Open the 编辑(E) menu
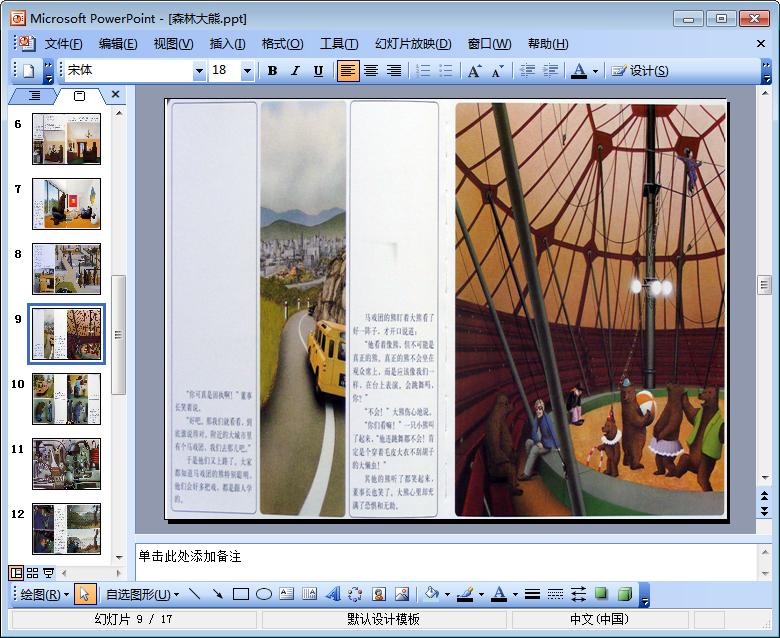The image size is (780, 638). 118,44
